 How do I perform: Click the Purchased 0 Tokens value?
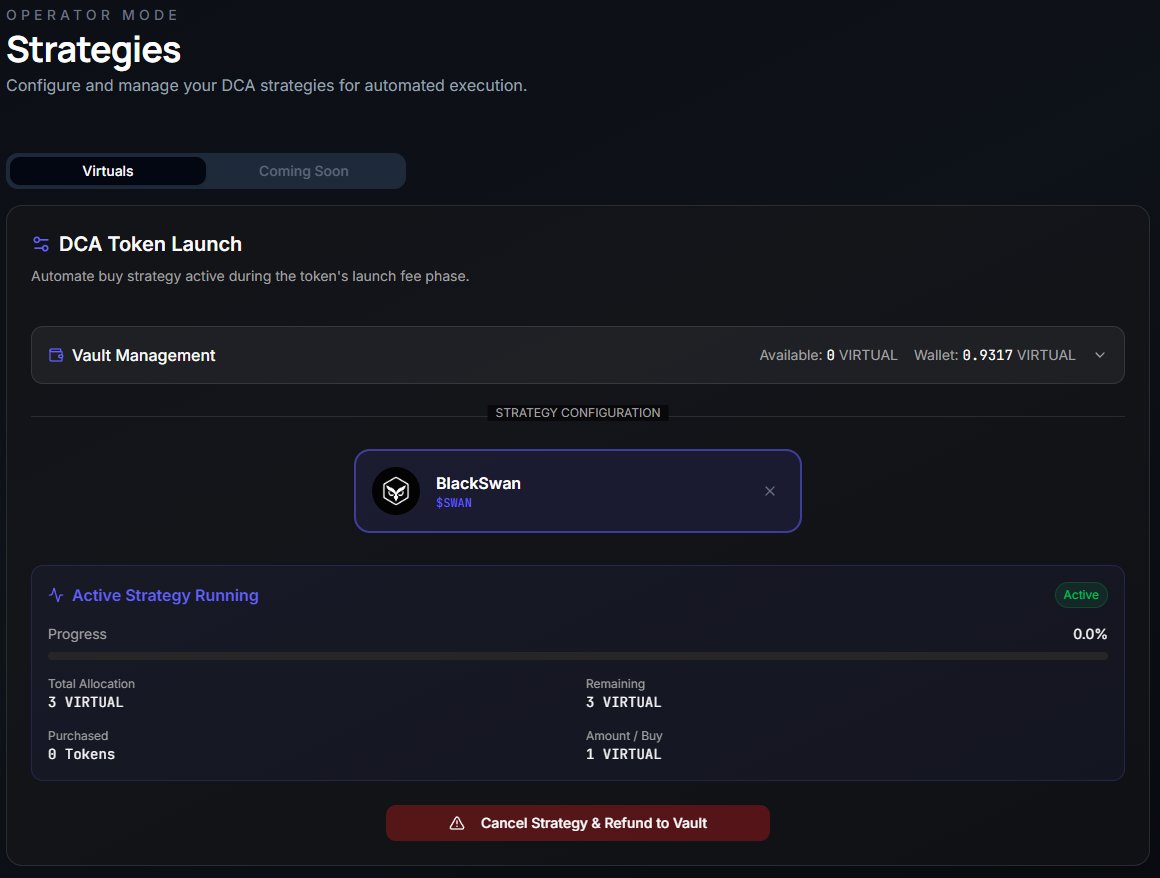click(81, 754)
